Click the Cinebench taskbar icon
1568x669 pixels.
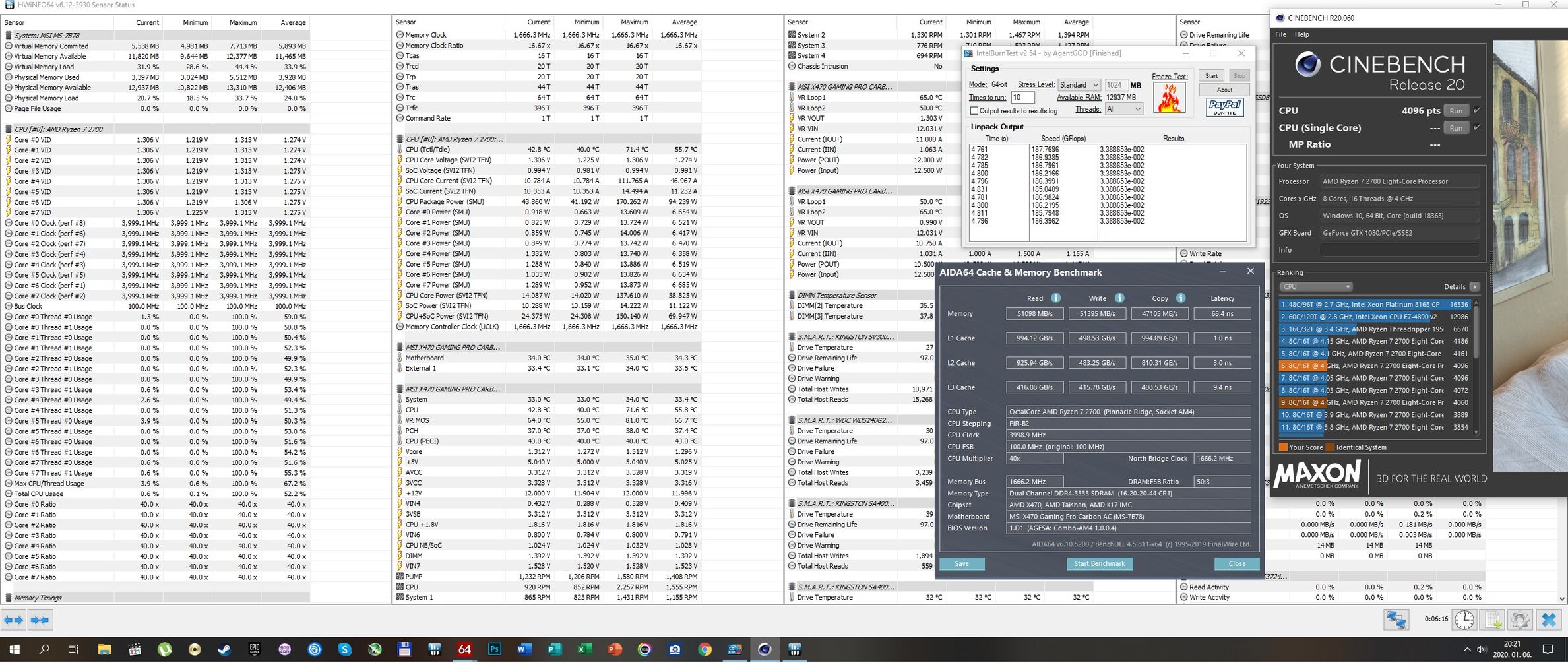pos(765,649)
